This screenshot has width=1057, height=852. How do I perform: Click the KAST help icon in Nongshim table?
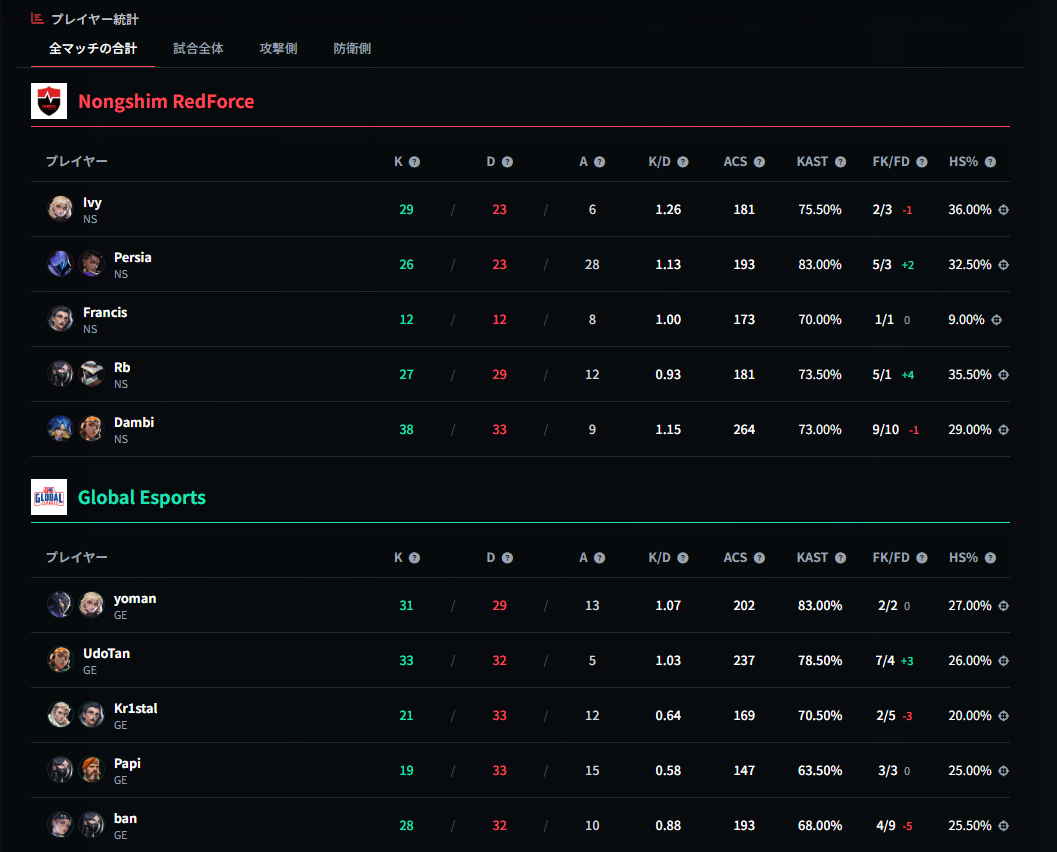(840, 162)
